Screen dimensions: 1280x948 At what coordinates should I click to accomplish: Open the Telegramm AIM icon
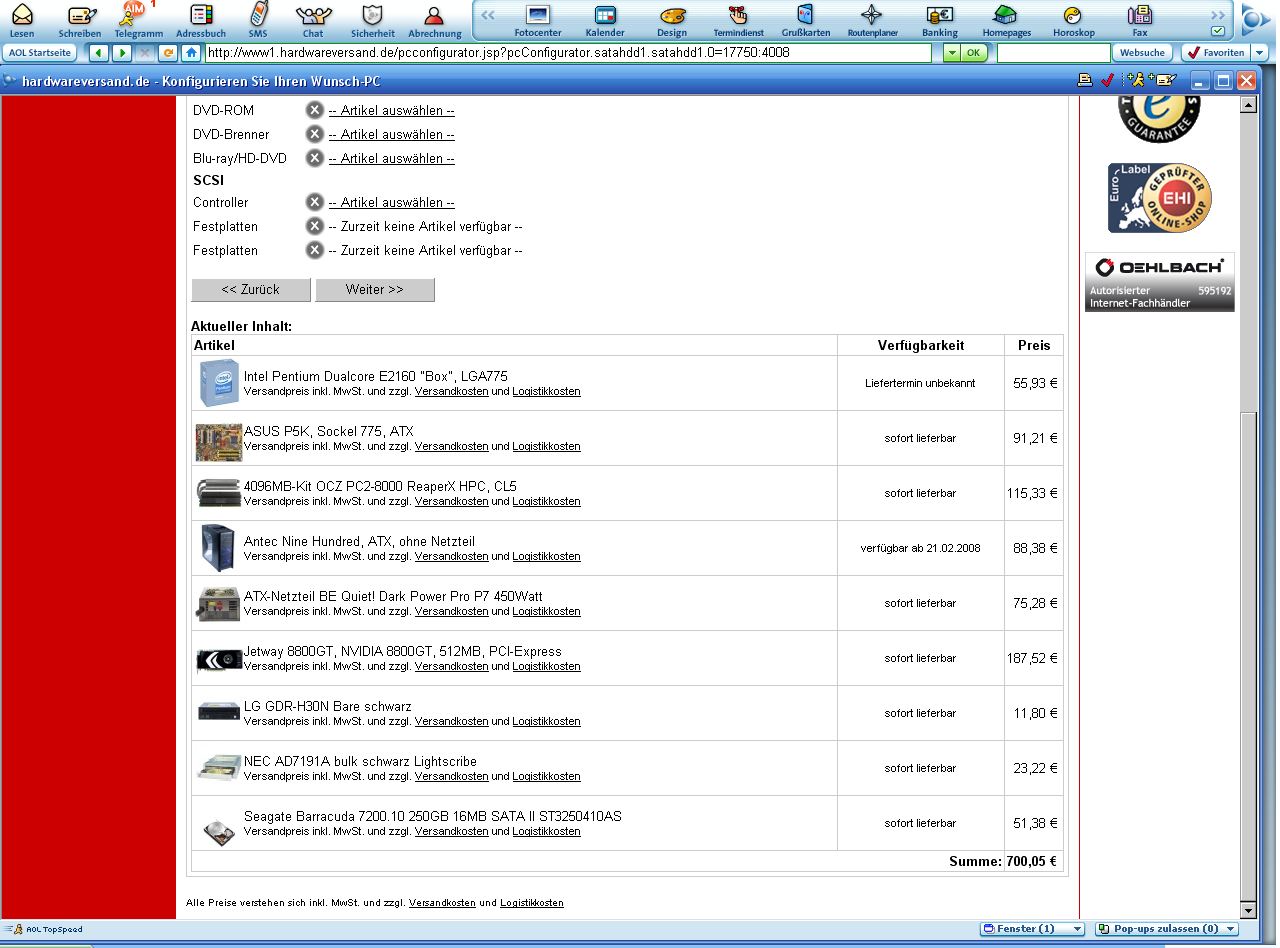point(138,19)
